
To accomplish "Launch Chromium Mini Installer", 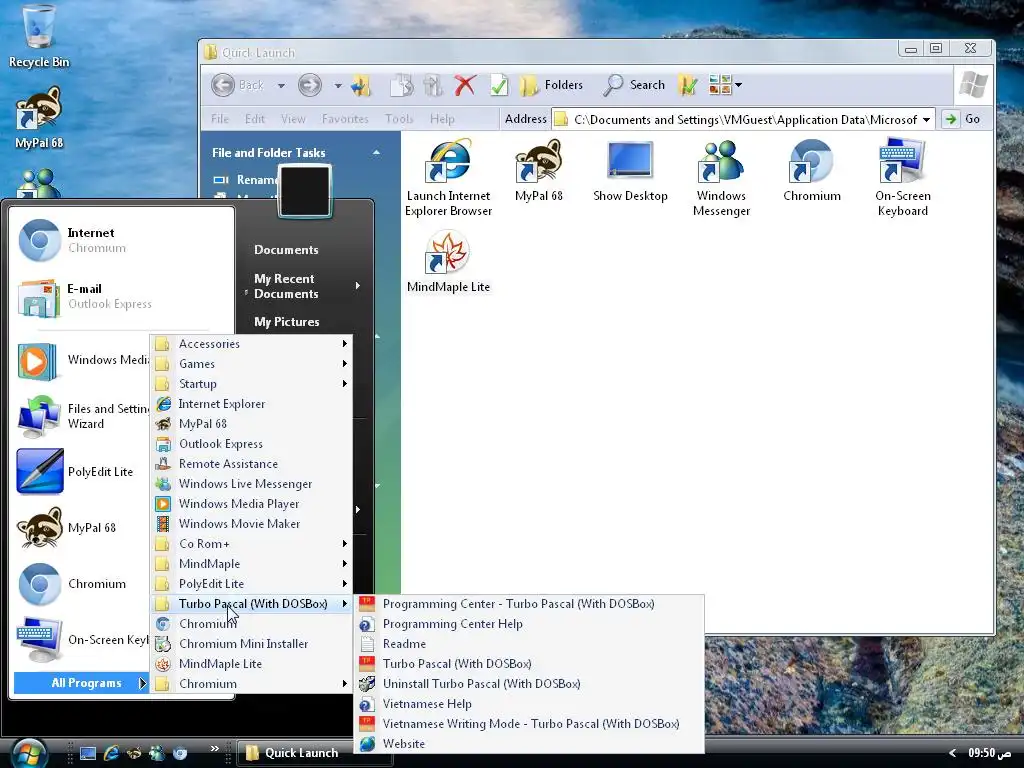I will (x=252, y=644).
